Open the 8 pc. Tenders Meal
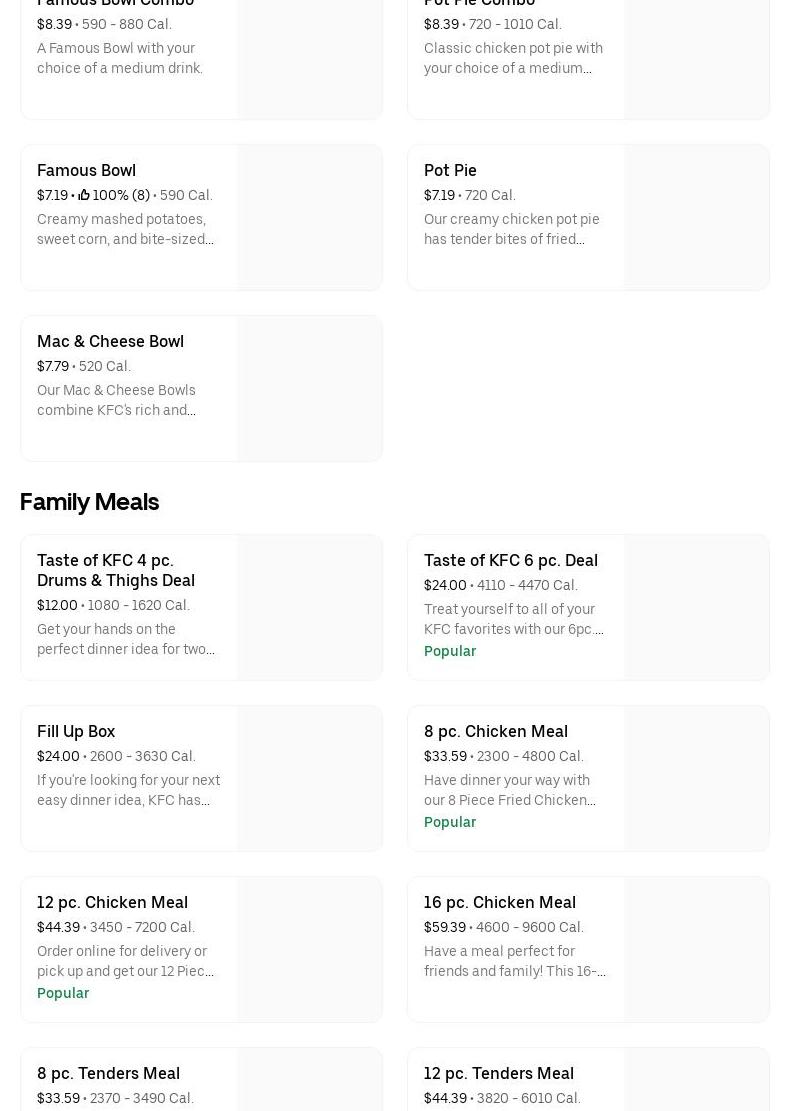Image resolution: width=804 pixels, height=1111 pixels. coord(108,1074)
